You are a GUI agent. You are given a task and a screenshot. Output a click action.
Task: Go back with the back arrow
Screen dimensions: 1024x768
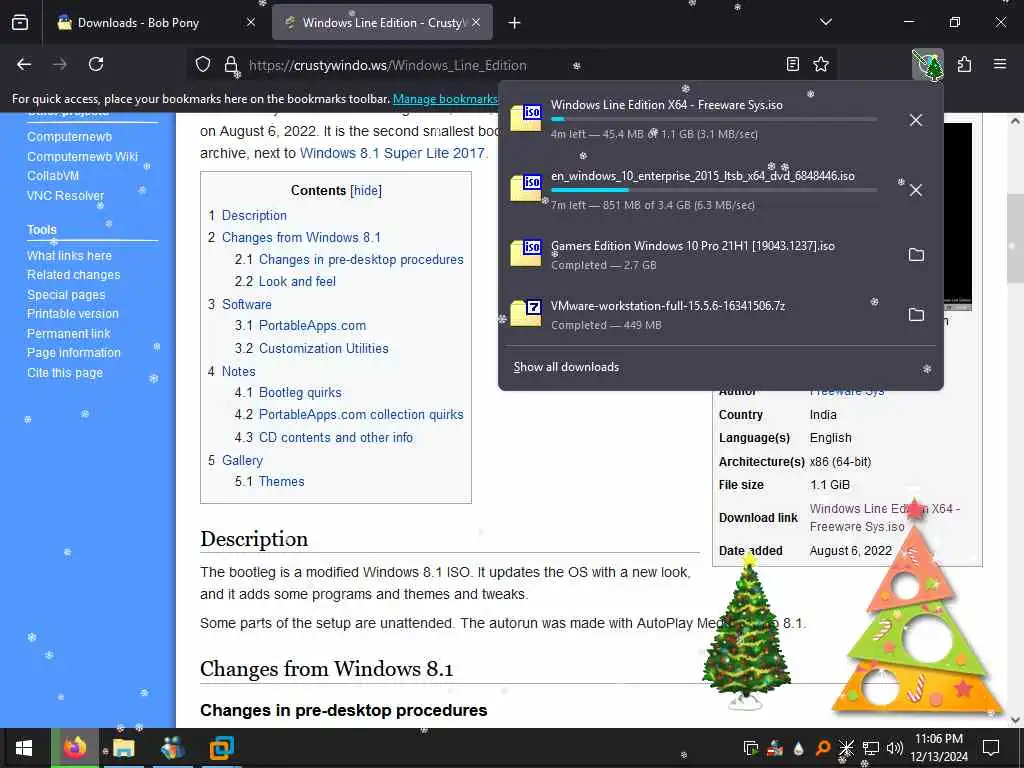(x=24, y=64)
